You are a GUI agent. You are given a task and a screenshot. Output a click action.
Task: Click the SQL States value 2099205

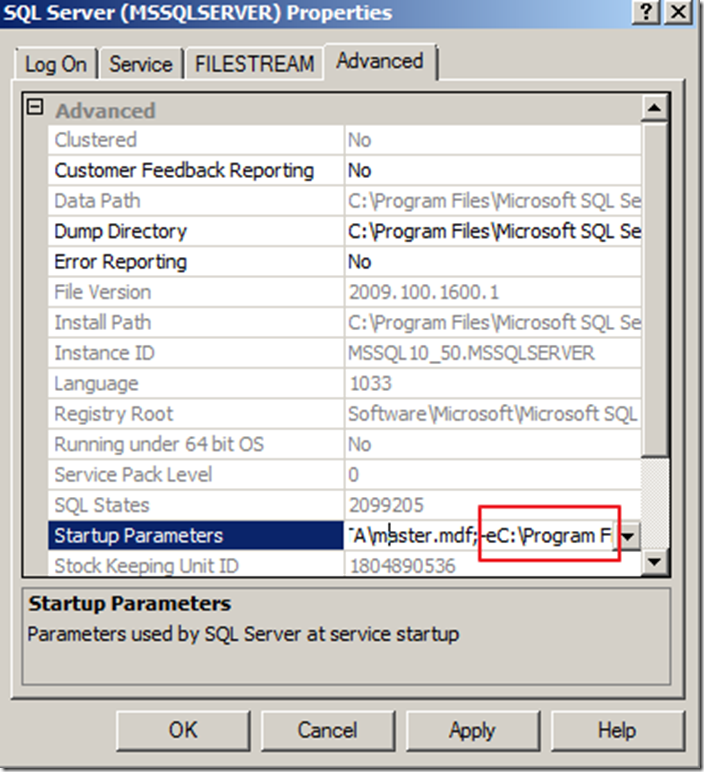386,506
